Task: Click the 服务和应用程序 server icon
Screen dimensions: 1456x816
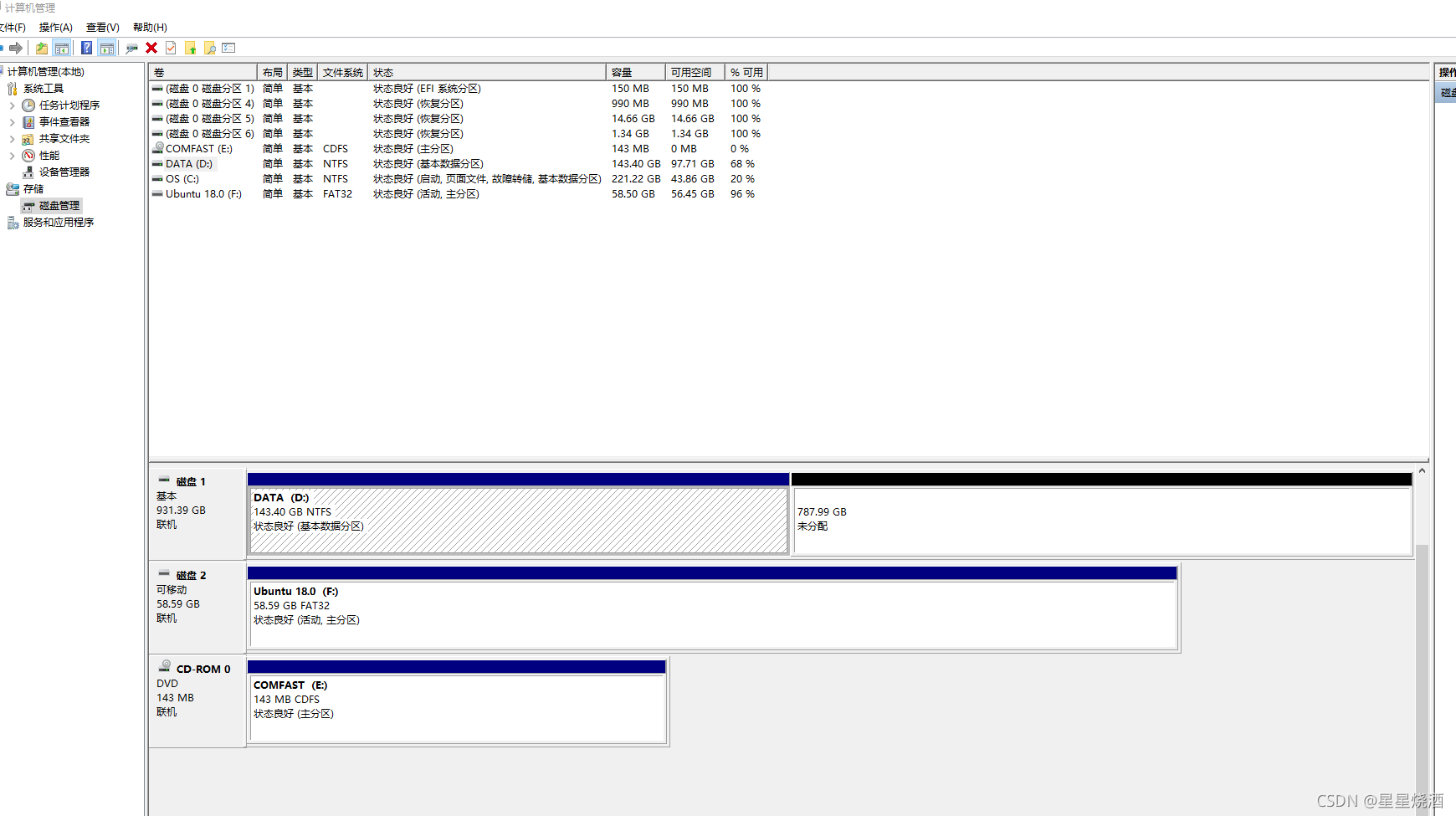Action: click(13, 223)
